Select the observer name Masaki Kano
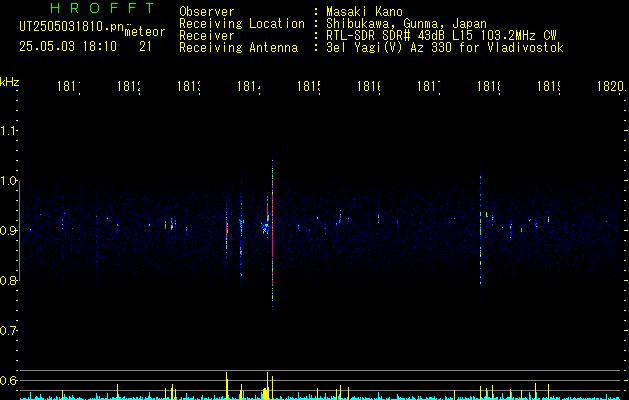Viewport: 629px width, 400px height. coord(364,12)
